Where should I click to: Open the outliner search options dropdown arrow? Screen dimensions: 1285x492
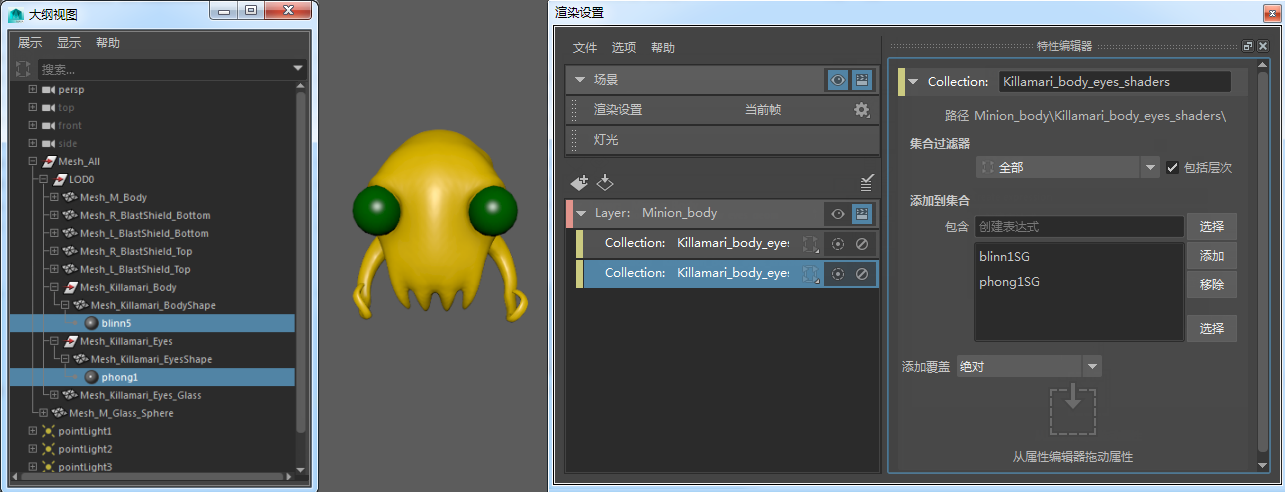point(299,69)
